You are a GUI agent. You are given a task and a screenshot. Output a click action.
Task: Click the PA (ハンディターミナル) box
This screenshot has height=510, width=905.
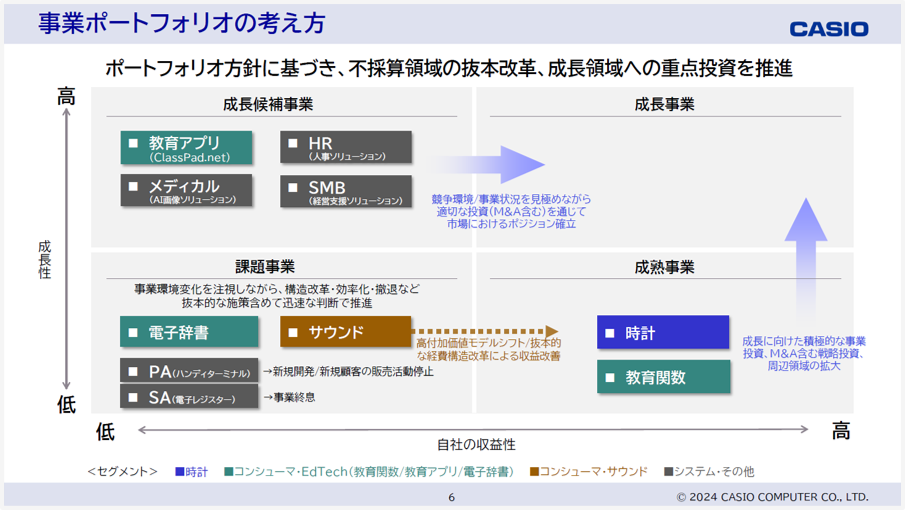tap(189, 370)
